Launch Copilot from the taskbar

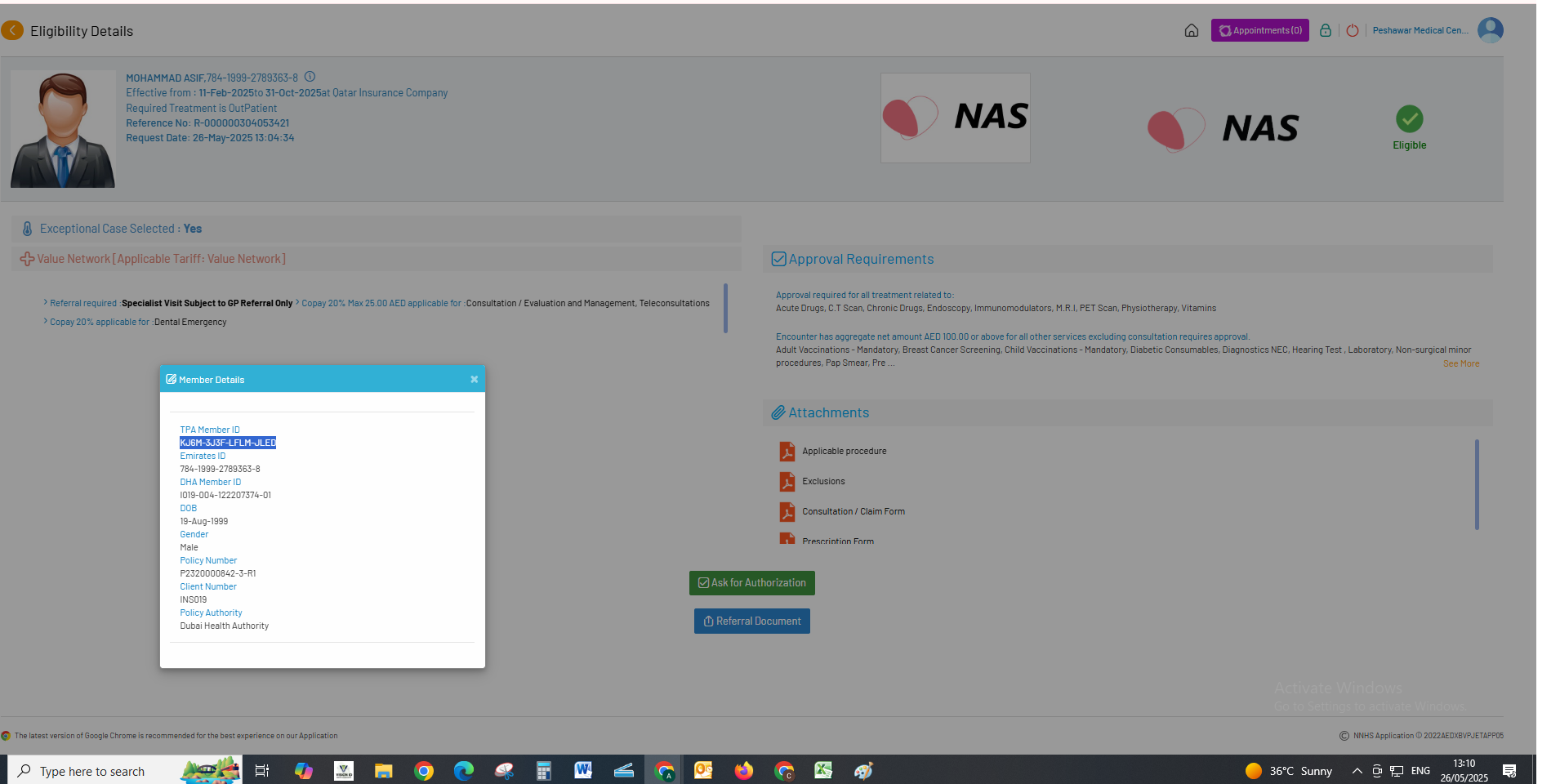point(304,770)
